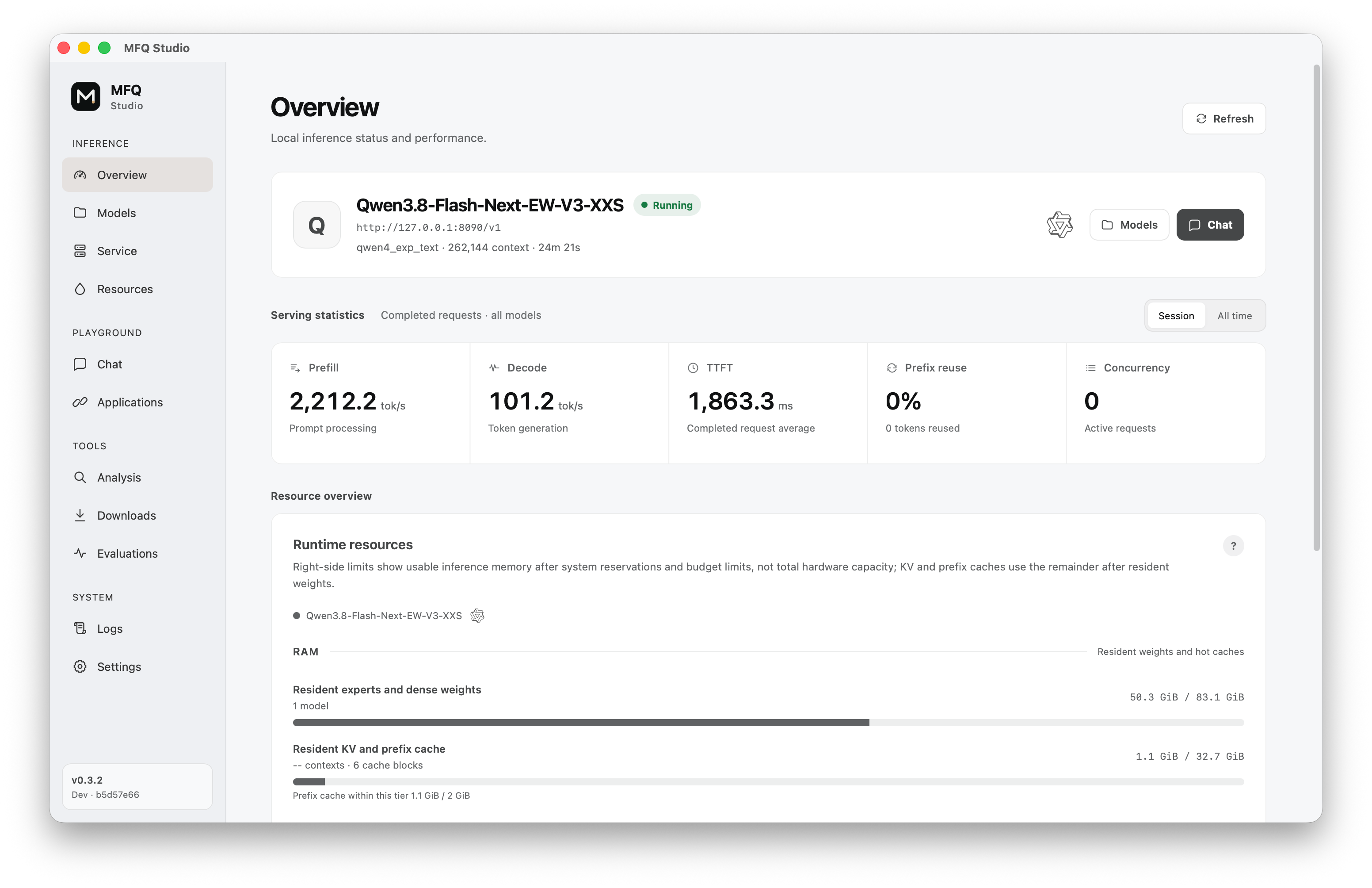
Task: Click the Models button in model card
Action: pyautogui.click(x=1129, y=224)
